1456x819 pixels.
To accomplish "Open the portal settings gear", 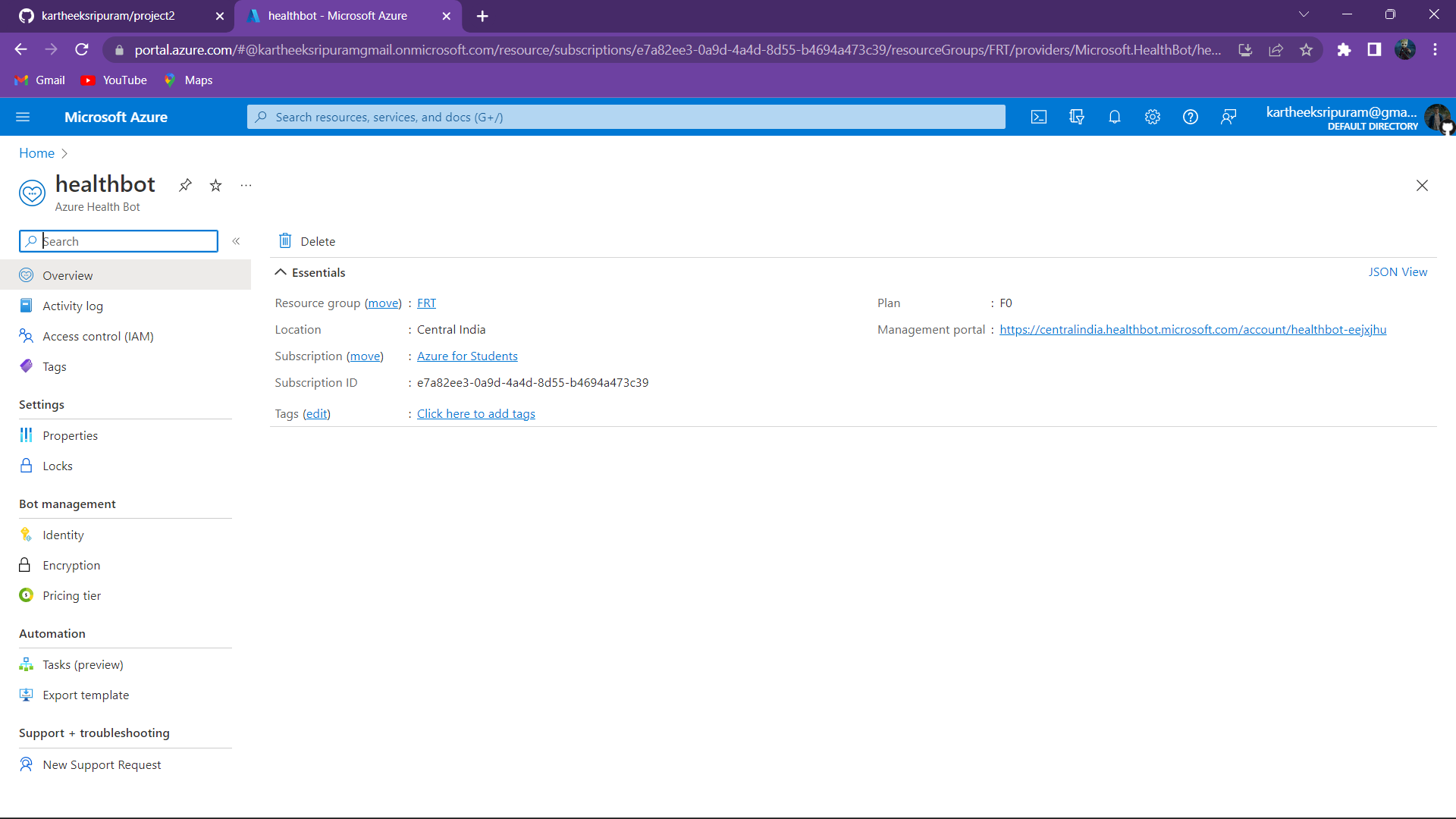I will pyautogui.click(x=1152, y=117).
